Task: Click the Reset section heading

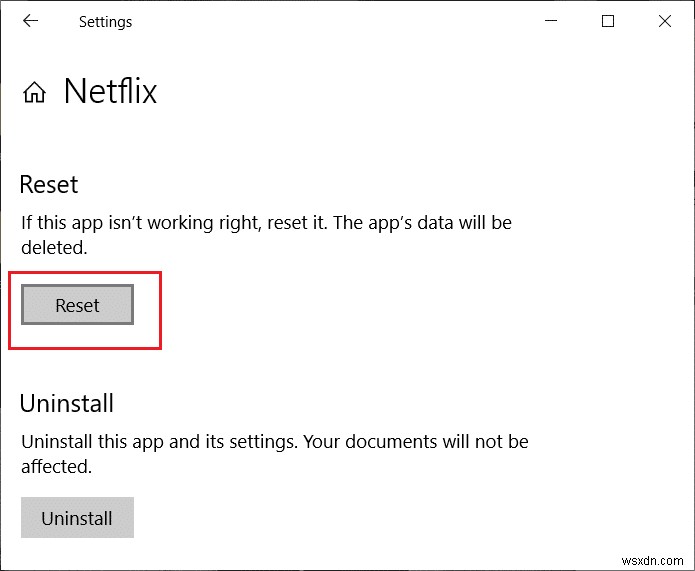Action: point(49,184)
